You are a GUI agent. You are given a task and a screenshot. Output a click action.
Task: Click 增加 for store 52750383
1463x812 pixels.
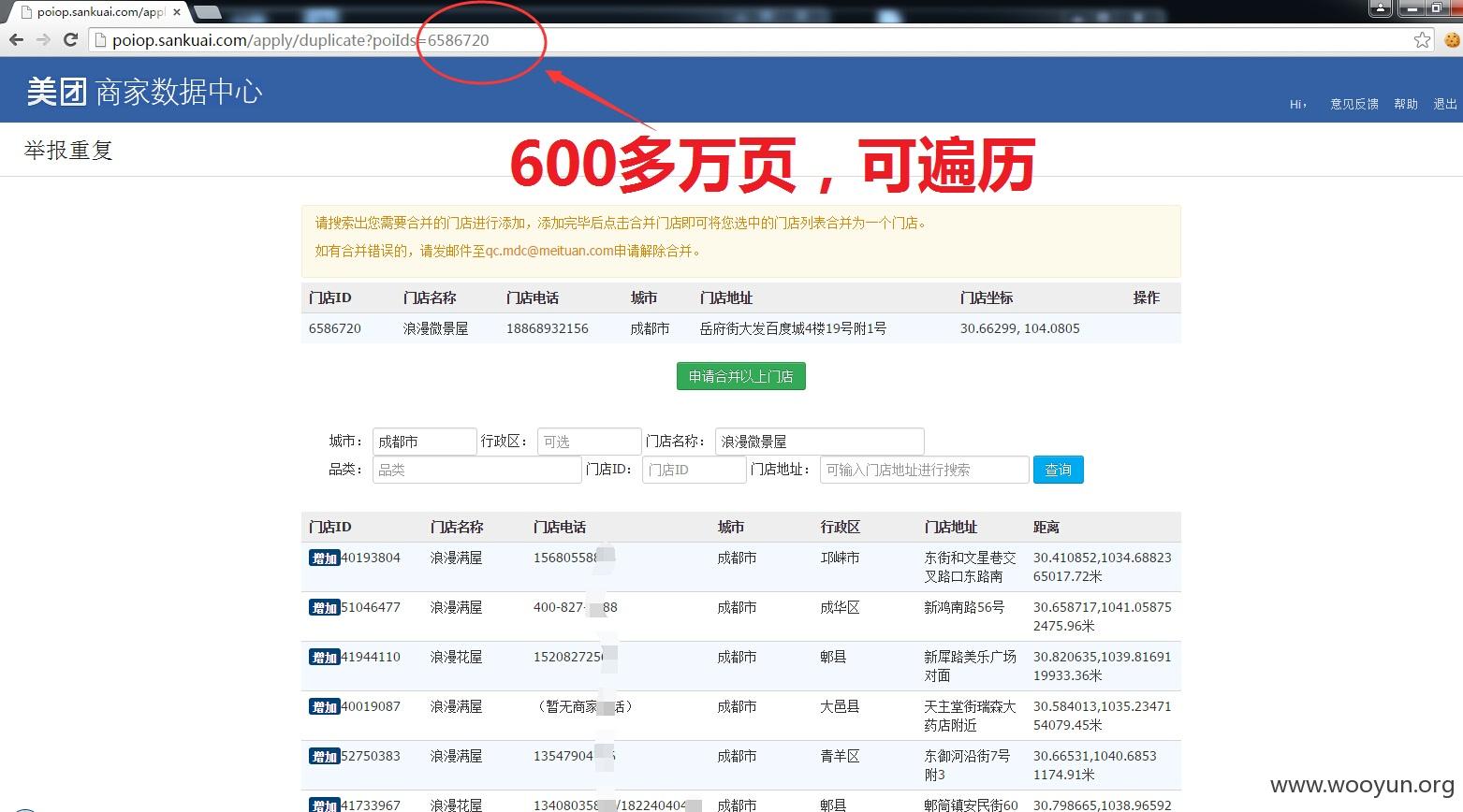pyautogui.click(x=324, y=757)
